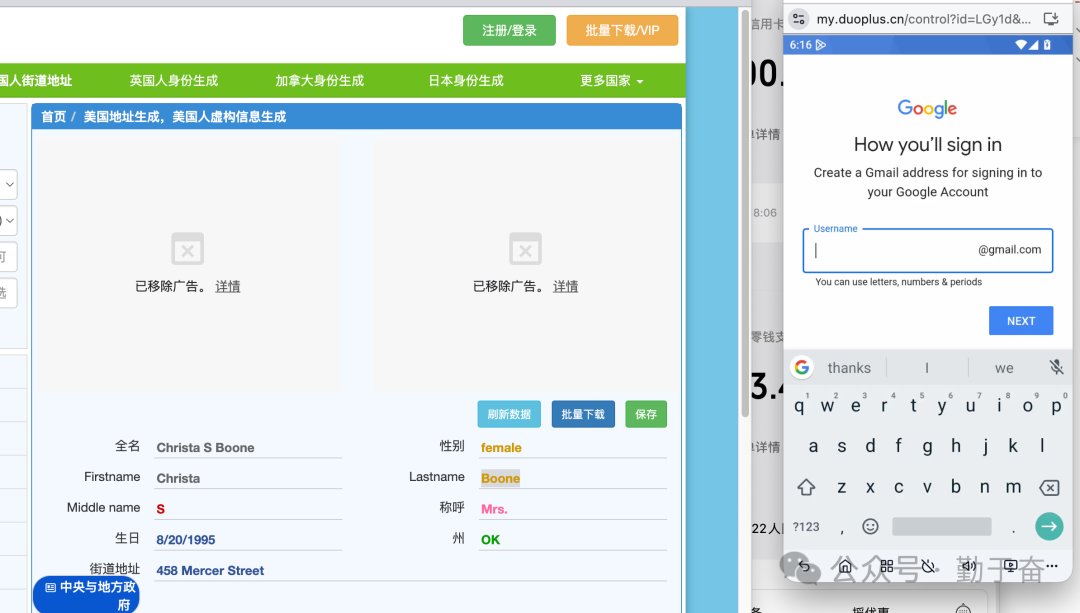Tap the m key
Viewport: 1080px width, 613px height.
pos(1013,487)
